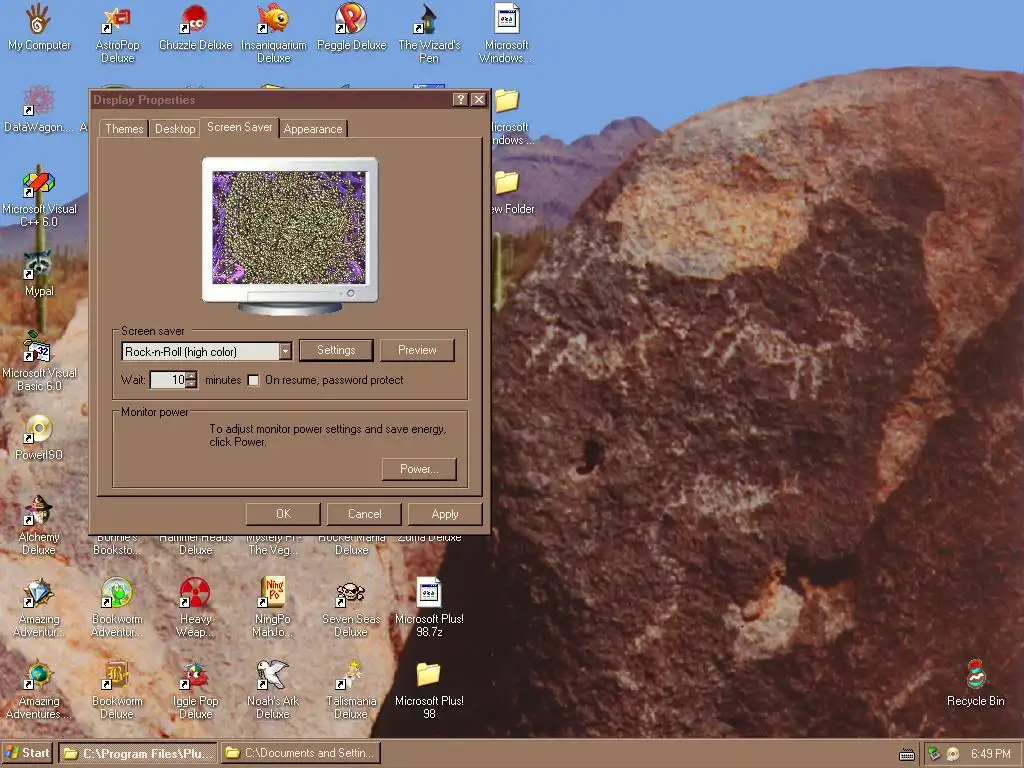Select the AstroPop Deluxe shortcut icon

tap(117, 20)
